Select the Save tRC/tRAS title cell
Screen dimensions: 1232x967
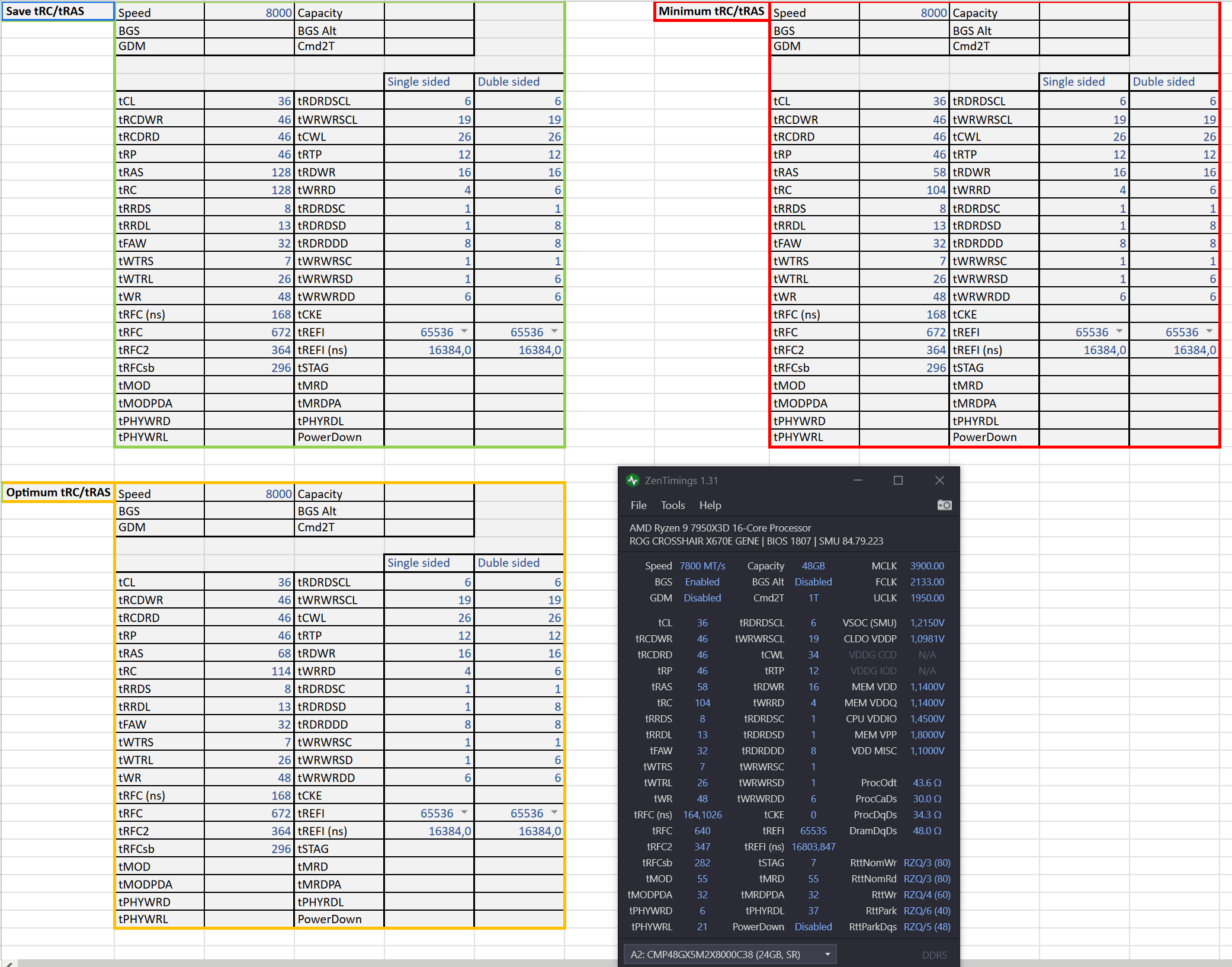coord(58,11)
